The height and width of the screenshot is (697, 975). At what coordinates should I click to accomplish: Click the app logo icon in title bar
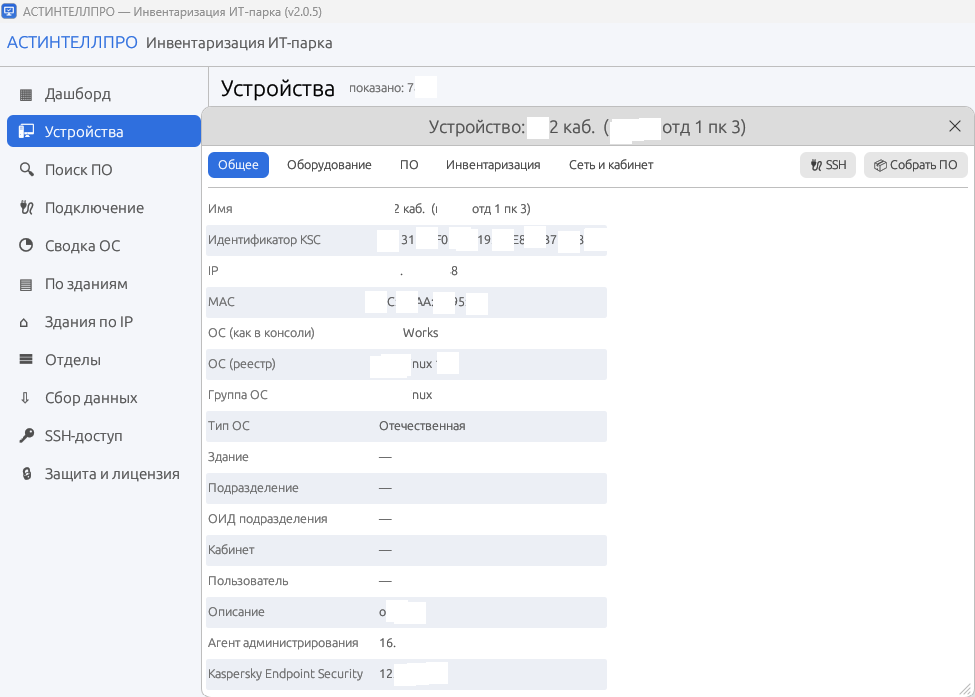(x=9, y=11)
